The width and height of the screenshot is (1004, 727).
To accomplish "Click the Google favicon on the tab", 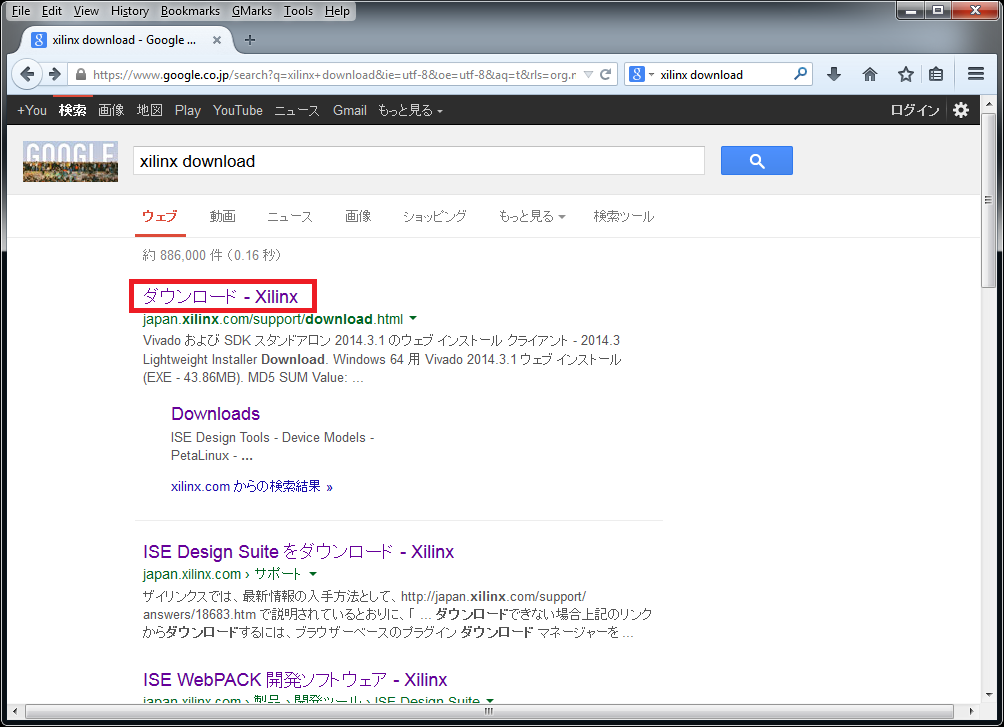I will 39,40.
